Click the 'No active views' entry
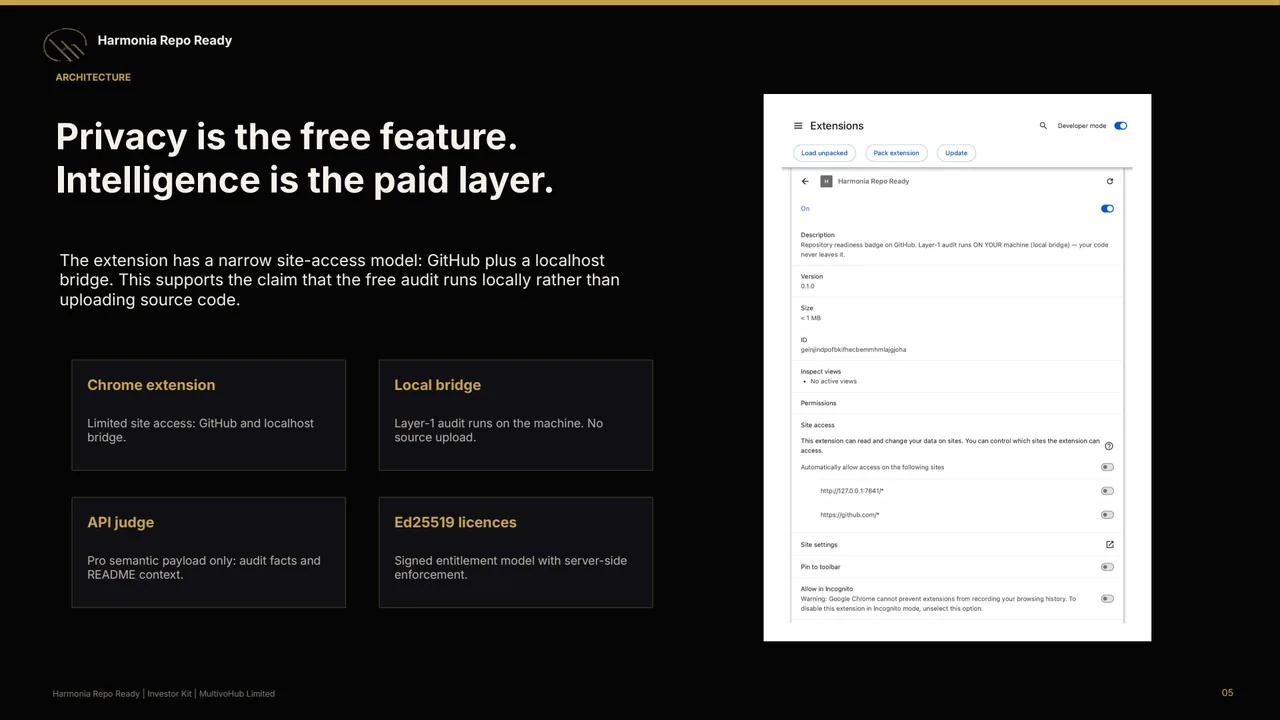Viewport: 1280px width, 720px height. [833, 381]
